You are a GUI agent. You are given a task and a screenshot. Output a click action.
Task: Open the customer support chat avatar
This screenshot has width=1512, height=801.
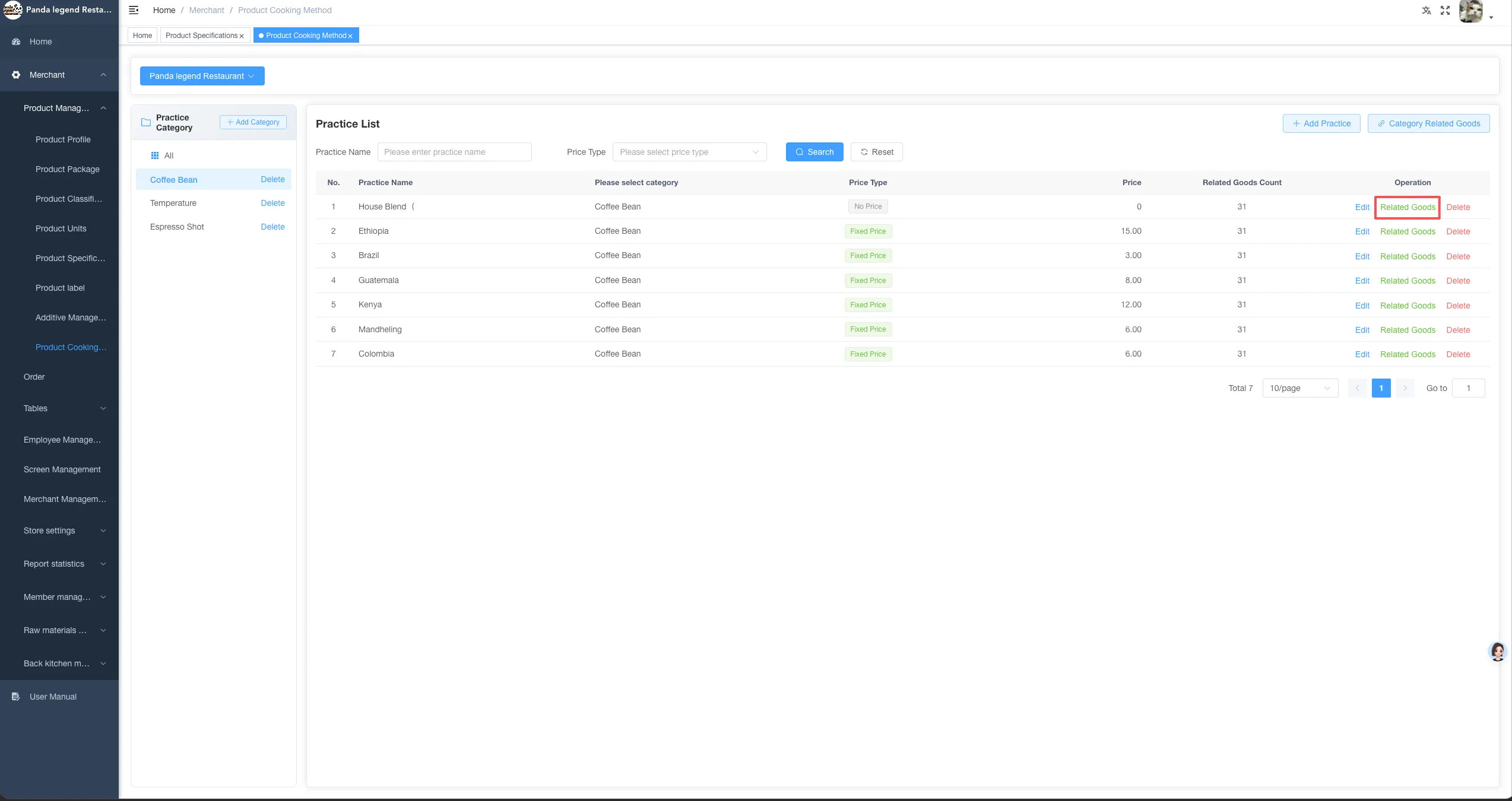coord(1498,651)
